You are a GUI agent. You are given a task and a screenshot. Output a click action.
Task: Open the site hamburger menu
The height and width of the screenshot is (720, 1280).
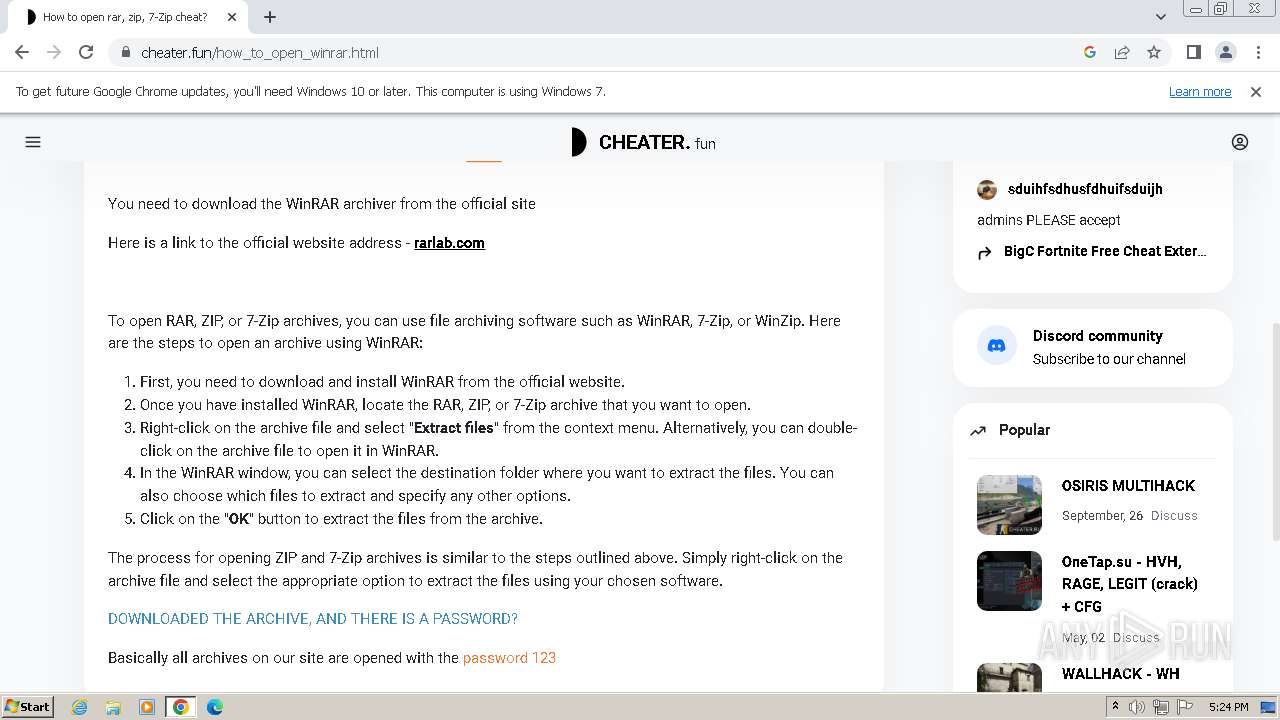[33, 142]
